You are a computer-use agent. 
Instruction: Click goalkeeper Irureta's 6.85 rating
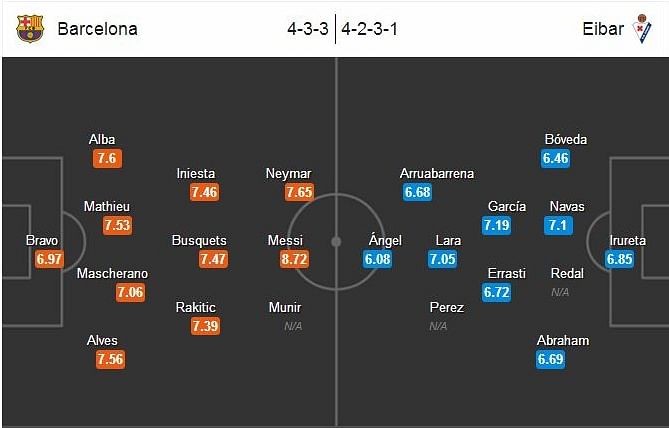620,259
